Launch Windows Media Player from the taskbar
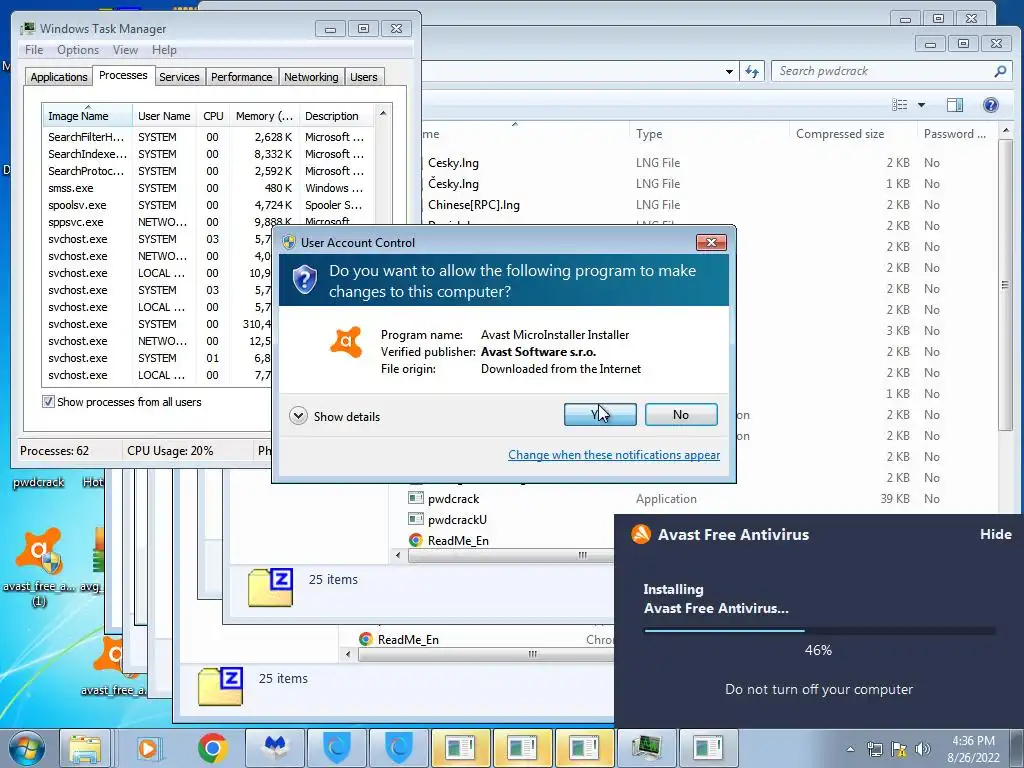This screenshot has height=768, width=1024. (x=148, y=748)
